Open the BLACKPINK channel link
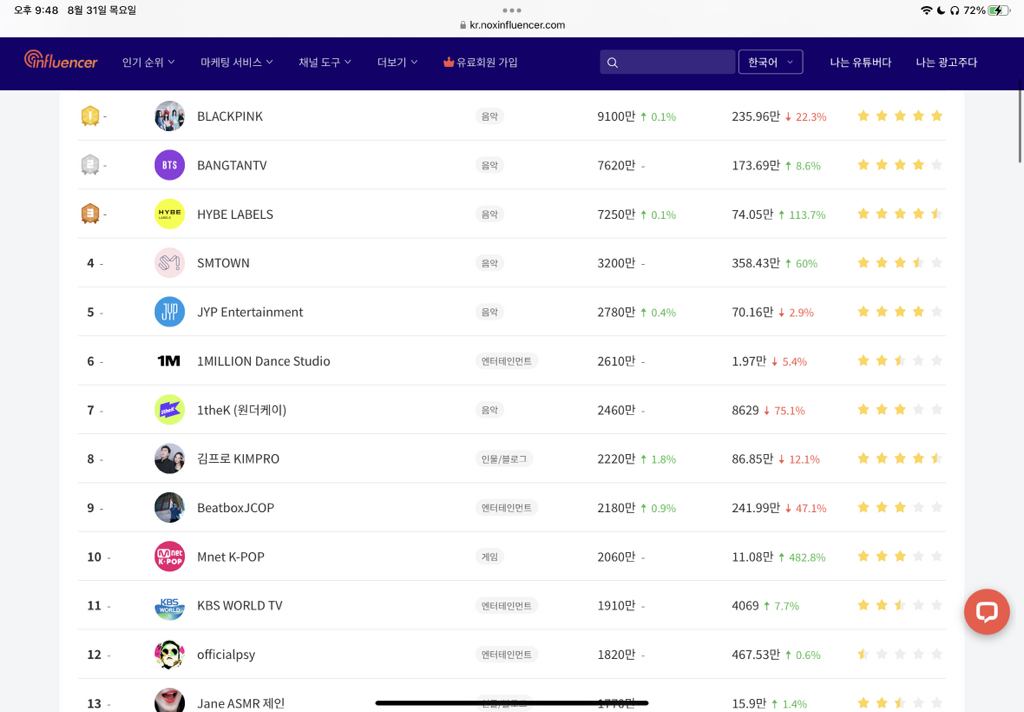Viewport: 1024px width, 712px height. point(230,116)
